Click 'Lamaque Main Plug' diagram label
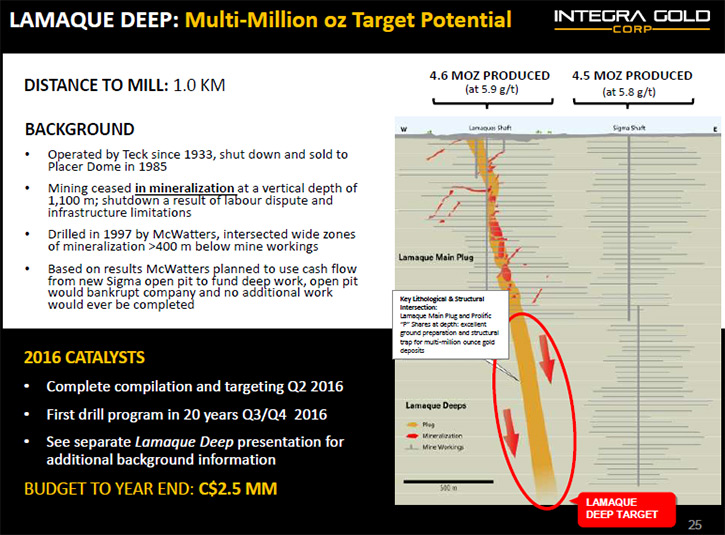Image resolution: width=725 pixels, height=535 pixels. (x=436, y=257)
